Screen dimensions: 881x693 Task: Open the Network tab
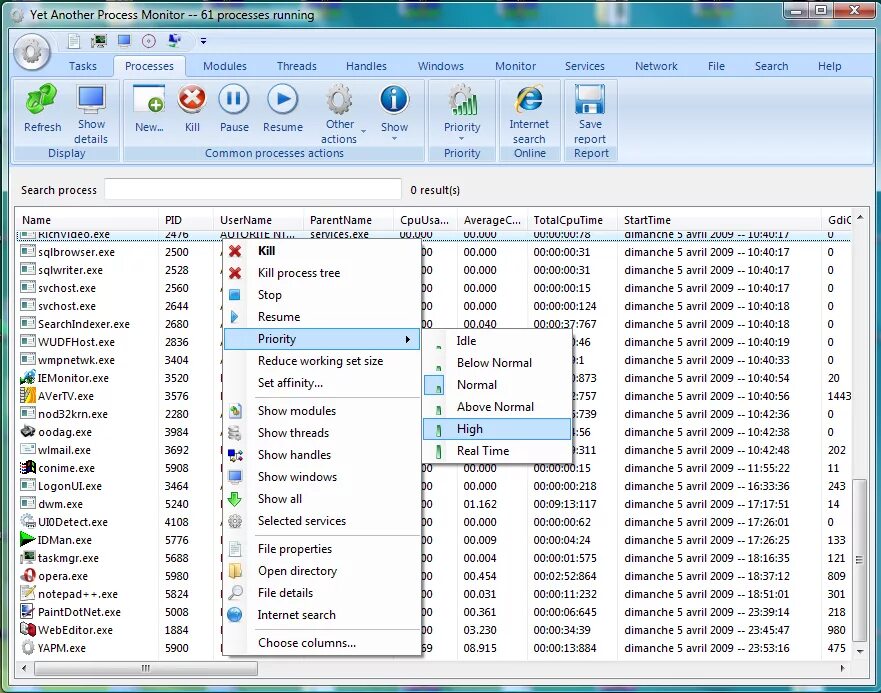(x=656, y=66)
